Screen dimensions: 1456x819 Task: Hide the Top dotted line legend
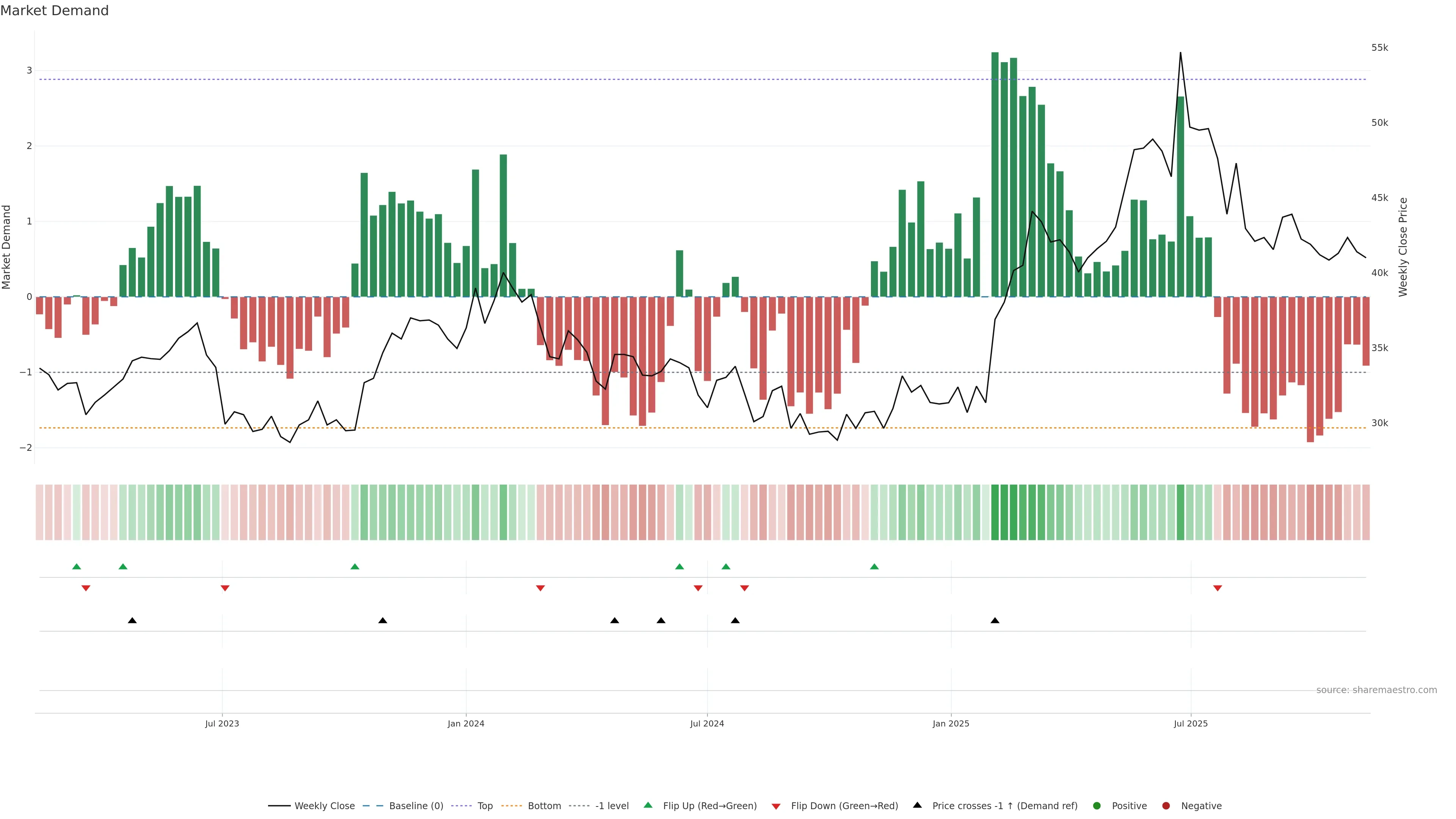tap(485, 806)
